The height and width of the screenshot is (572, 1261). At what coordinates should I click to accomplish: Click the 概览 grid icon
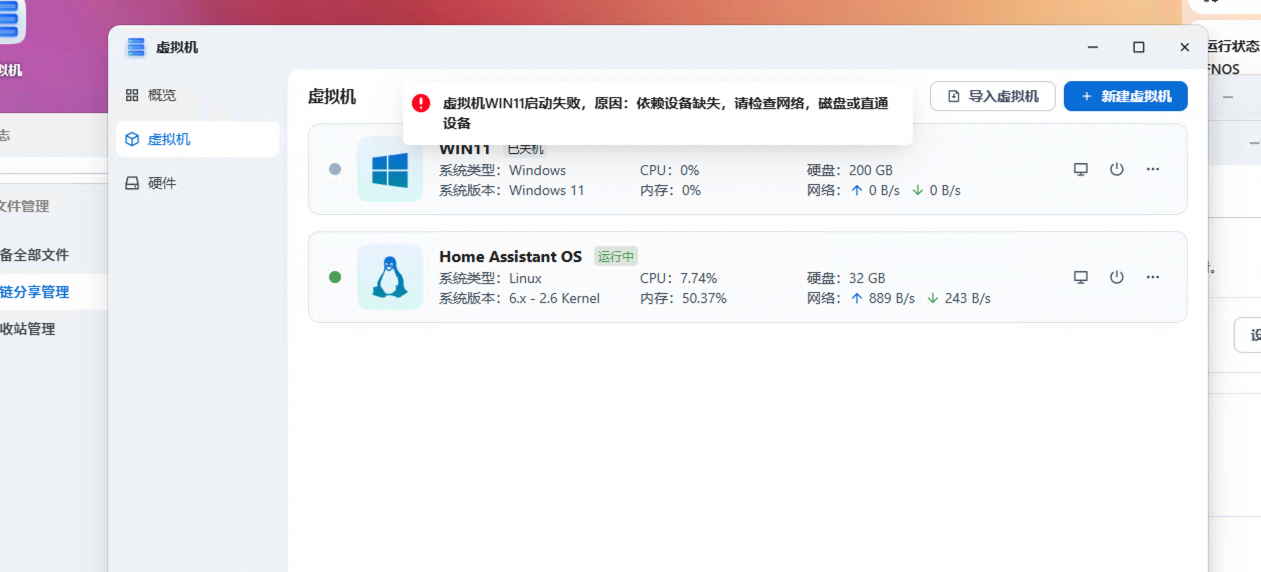pos(132,95)
